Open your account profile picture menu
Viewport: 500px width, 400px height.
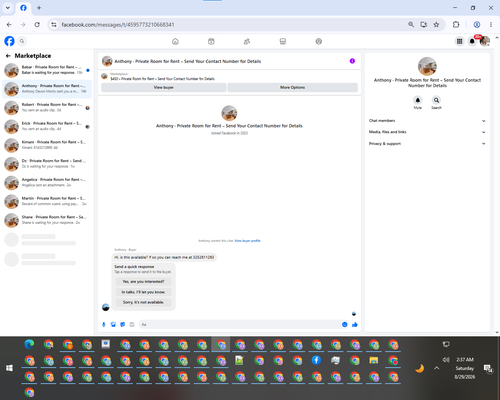coord(485,41)
